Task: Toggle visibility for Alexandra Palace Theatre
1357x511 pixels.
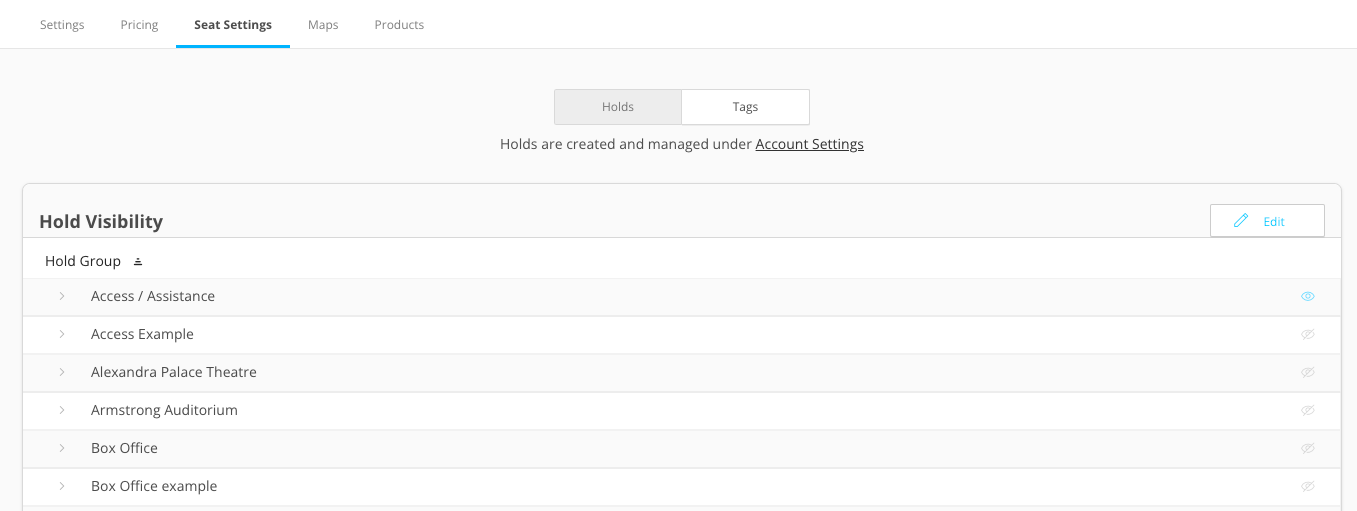Action: (1308, 373)
